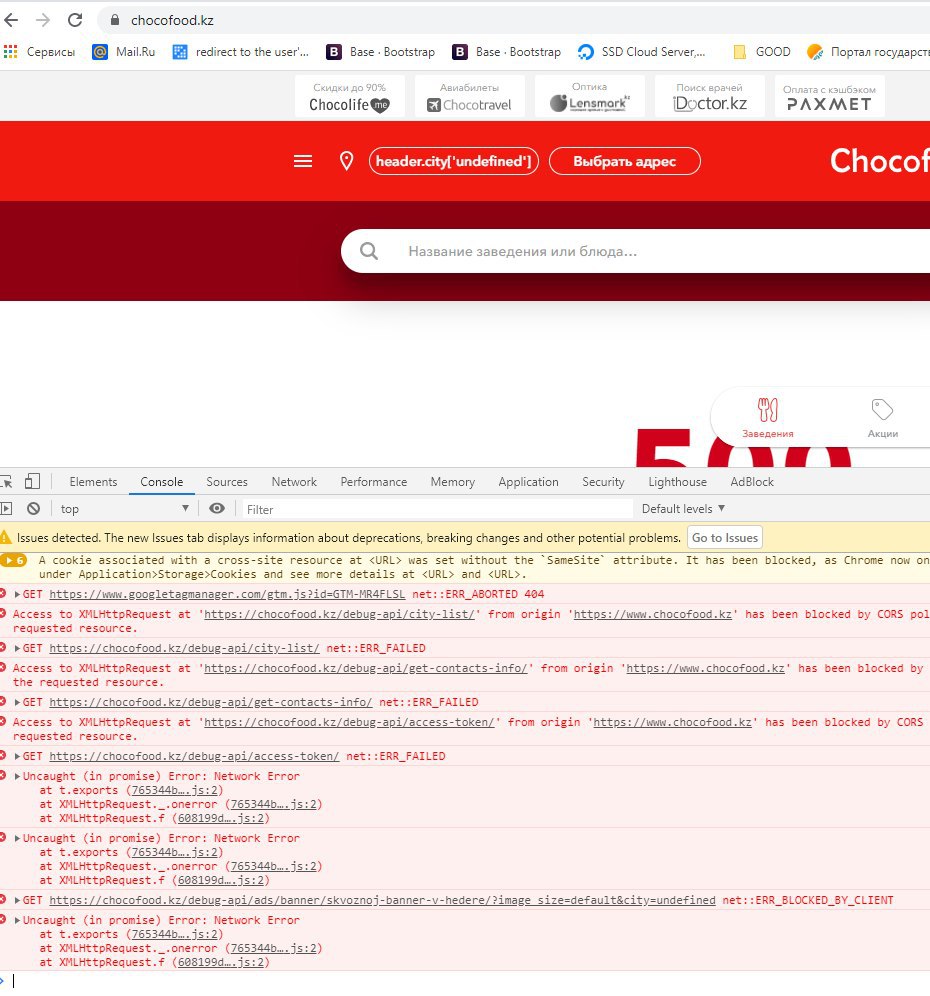The width and height of the screenshot is (930, 996).
Task: Toggle the console sidebar
Action: pos(6,509)
